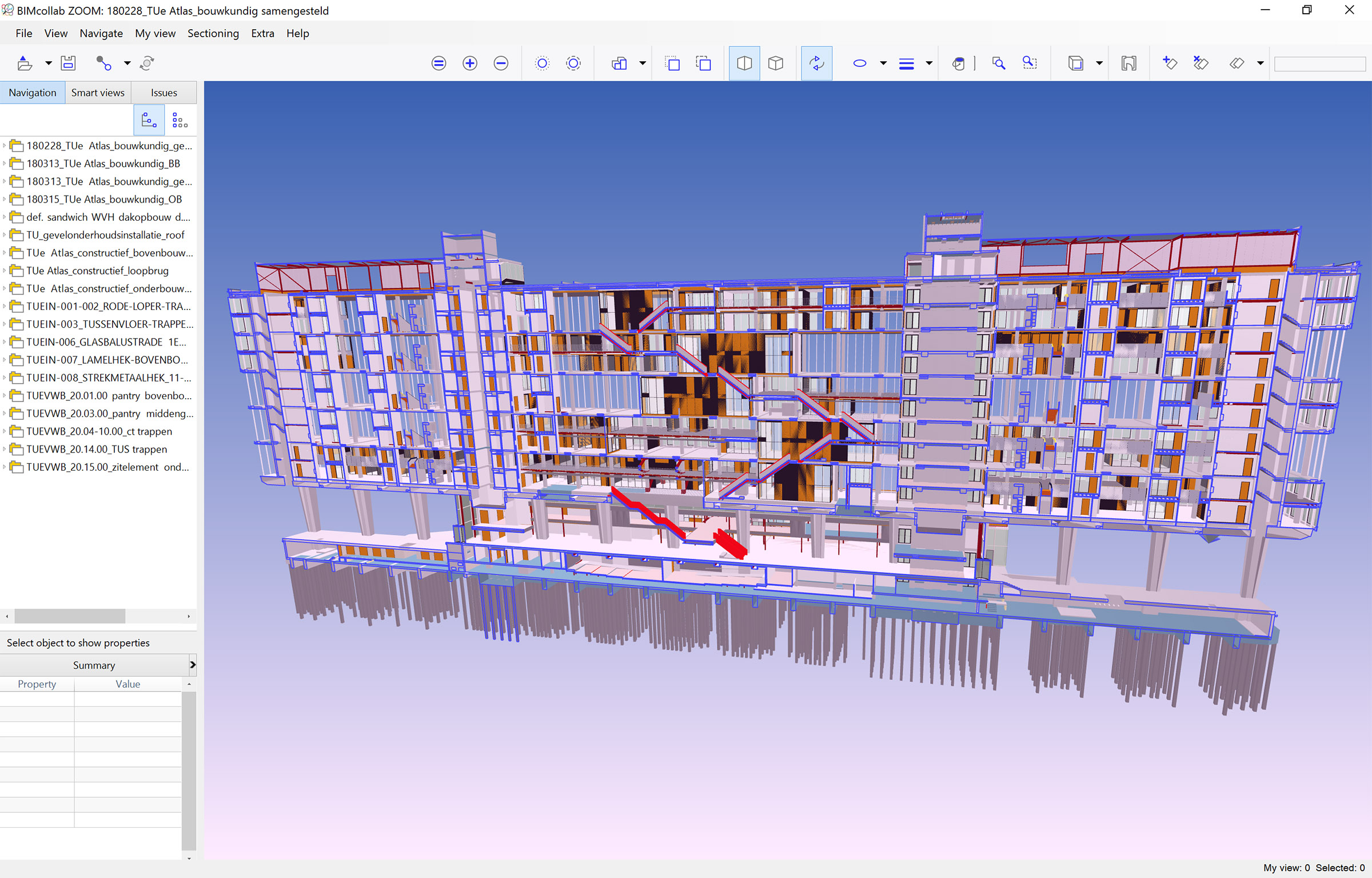Click arrow next to Summary header

pos(193,665)
